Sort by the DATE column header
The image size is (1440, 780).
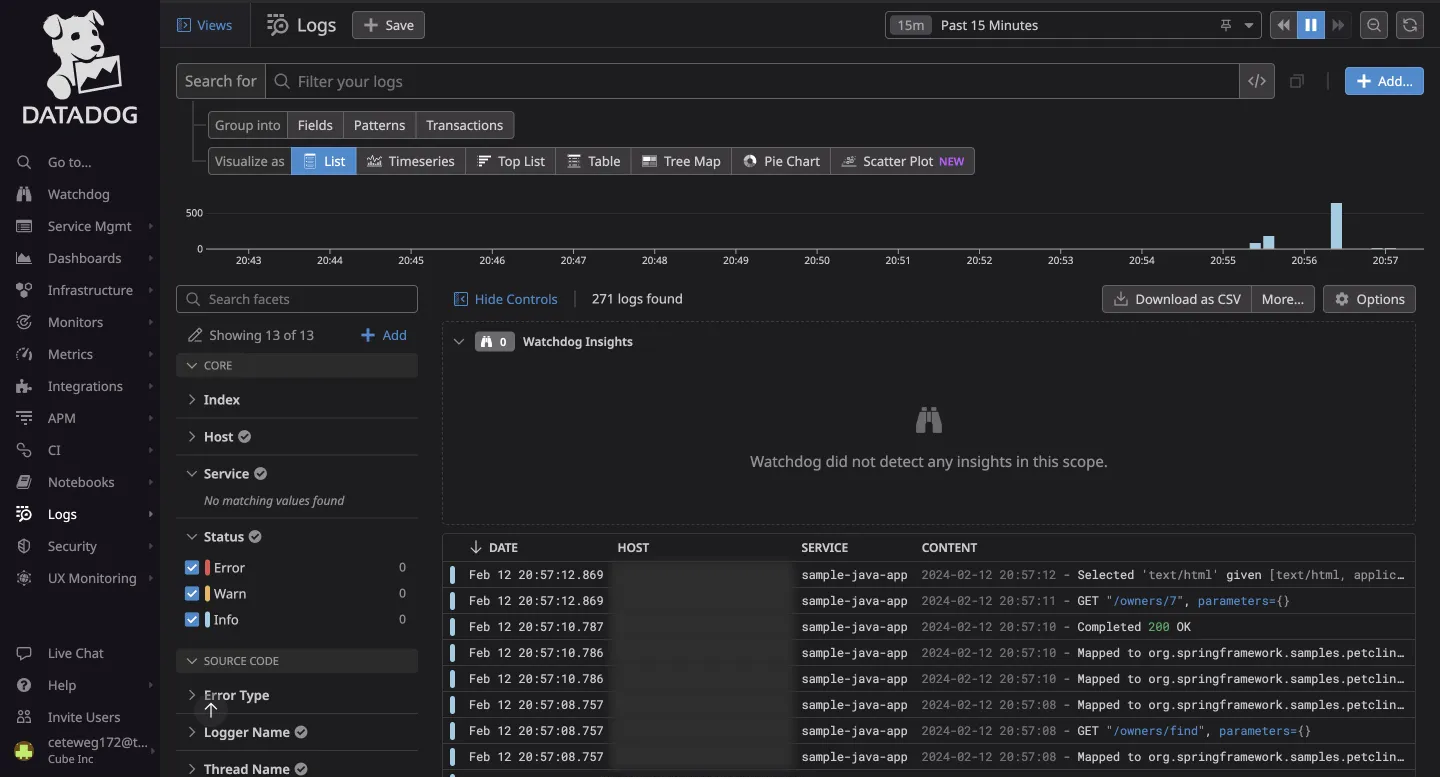click(494, 548)
